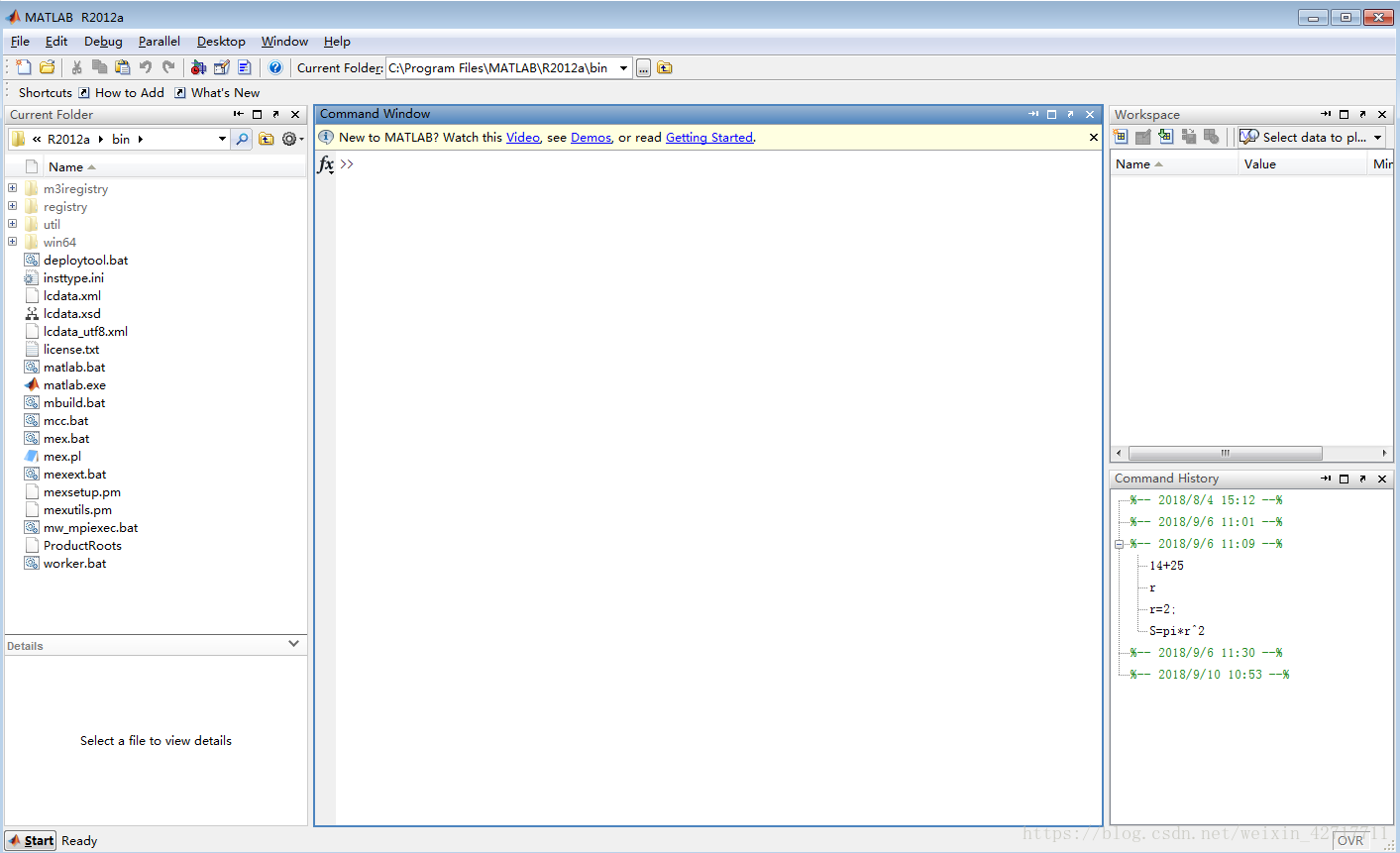Click the Open Variable icon in Workspace
The height and width of the screenshot is (853, 1400).
point(1143,137)
